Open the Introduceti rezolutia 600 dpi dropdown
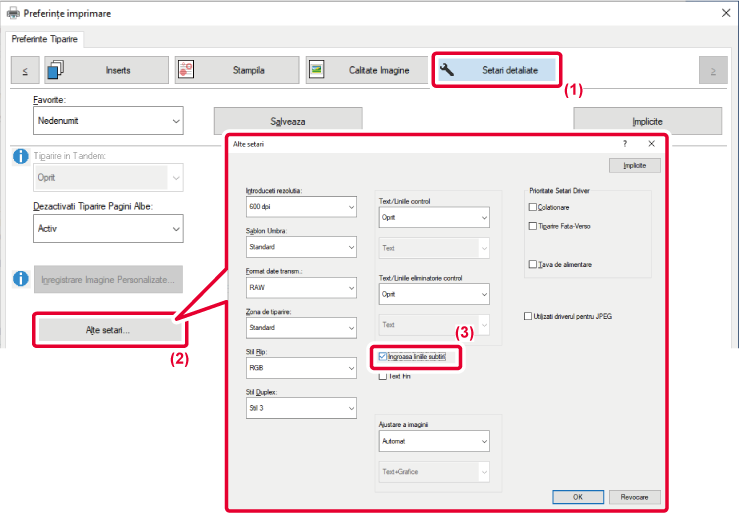Viewport: 739px width, 517px height. 302,208
